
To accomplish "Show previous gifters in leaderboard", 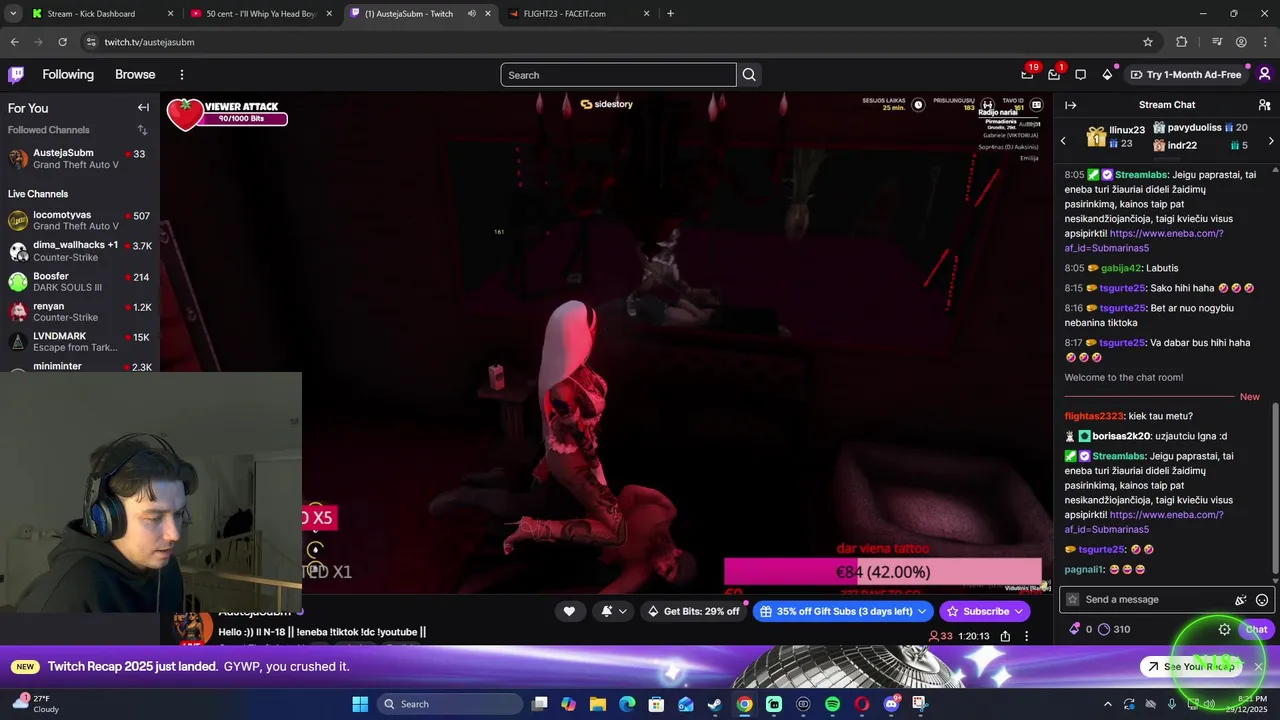I will 1063,141.
